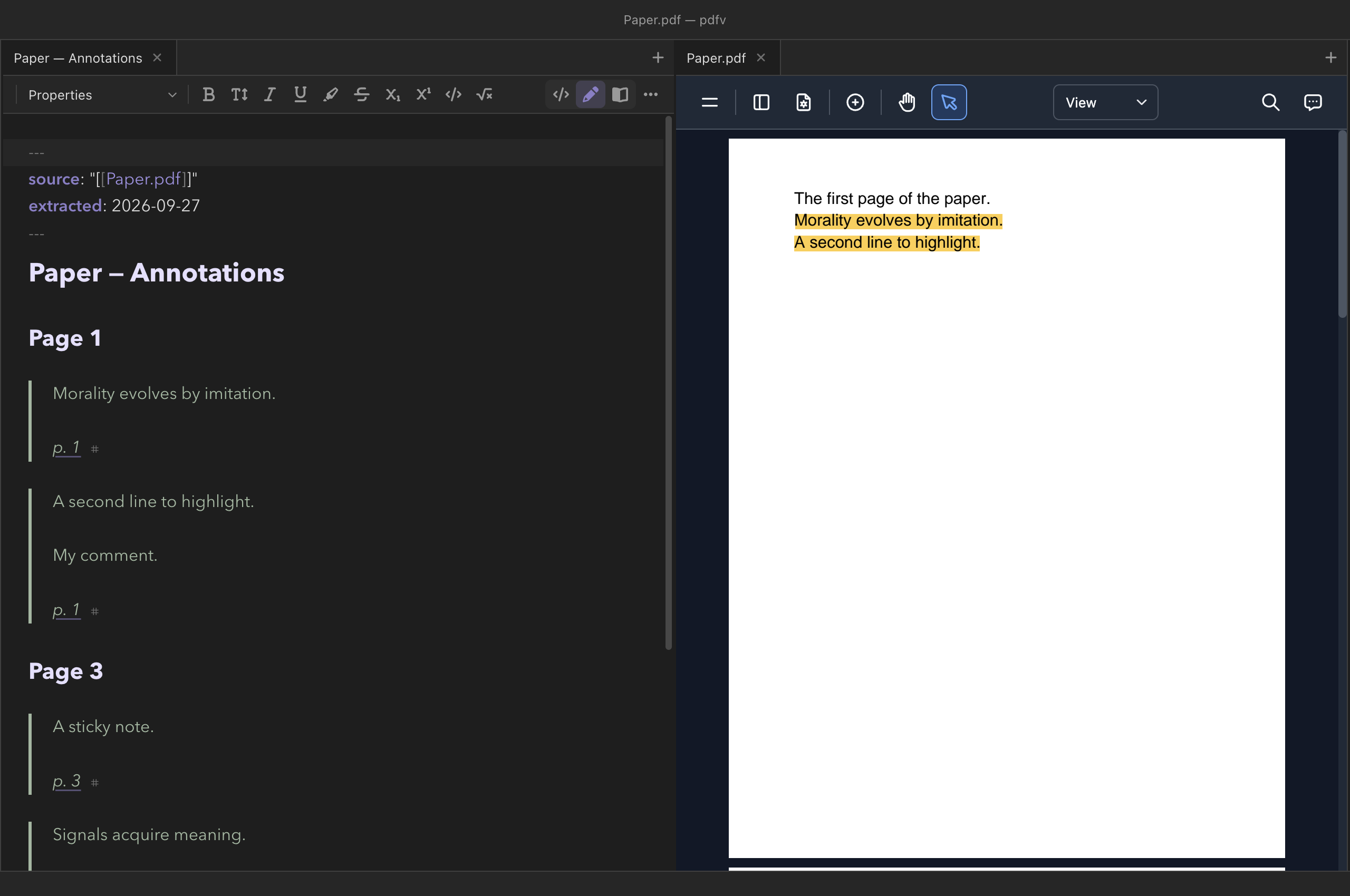Click 'Signals acquire meaning.' text
The image size is (1350, 896).
pyautogui.click(x=149, y=834)
